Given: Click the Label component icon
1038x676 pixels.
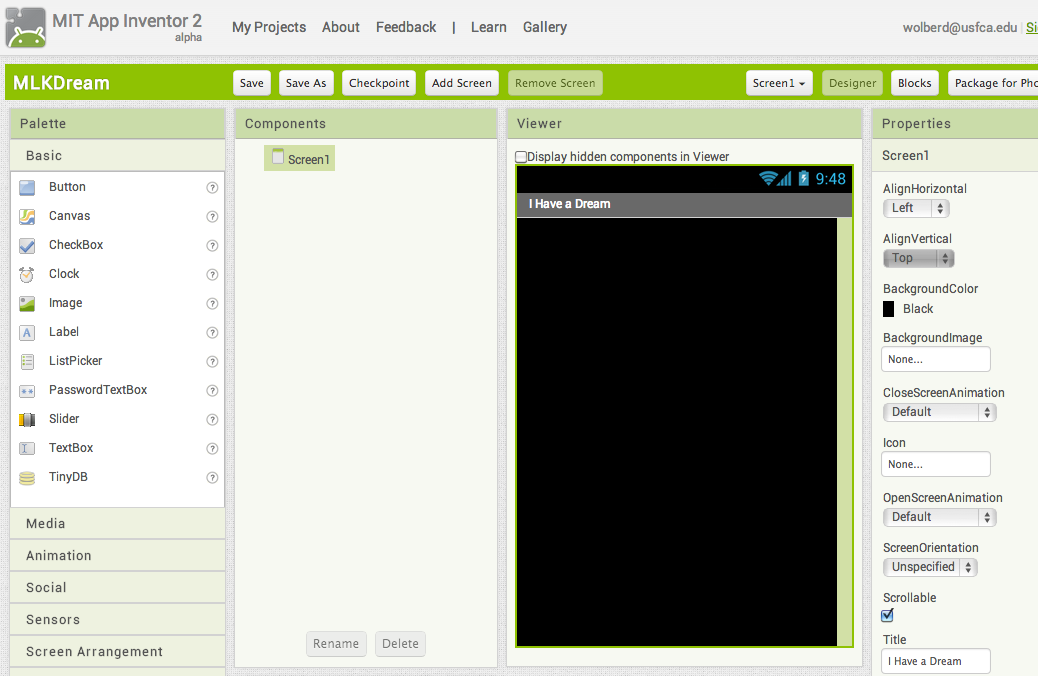Looking at the screenshot, I should pyautogui.click(x=27, y=332).
